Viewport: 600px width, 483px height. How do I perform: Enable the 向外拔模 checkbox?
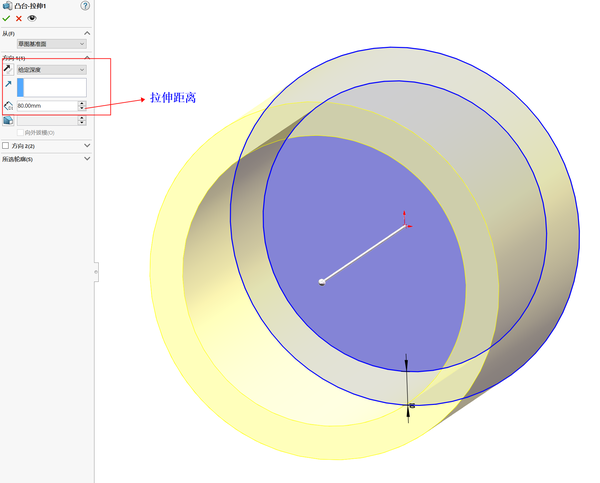[20, 132]
